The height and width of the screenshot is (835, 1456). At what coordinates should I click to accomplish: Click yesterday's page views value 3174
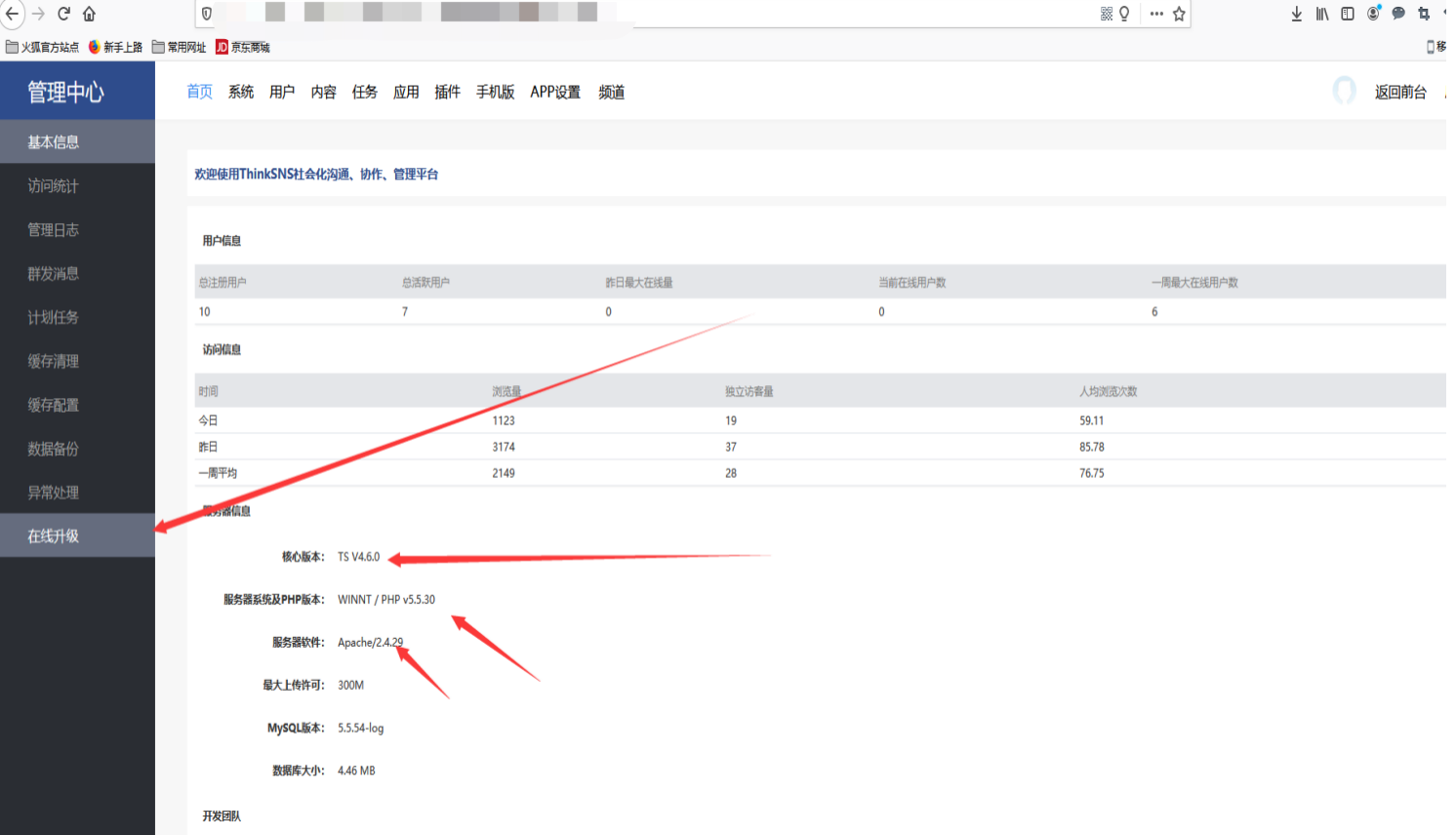point(504,447)
